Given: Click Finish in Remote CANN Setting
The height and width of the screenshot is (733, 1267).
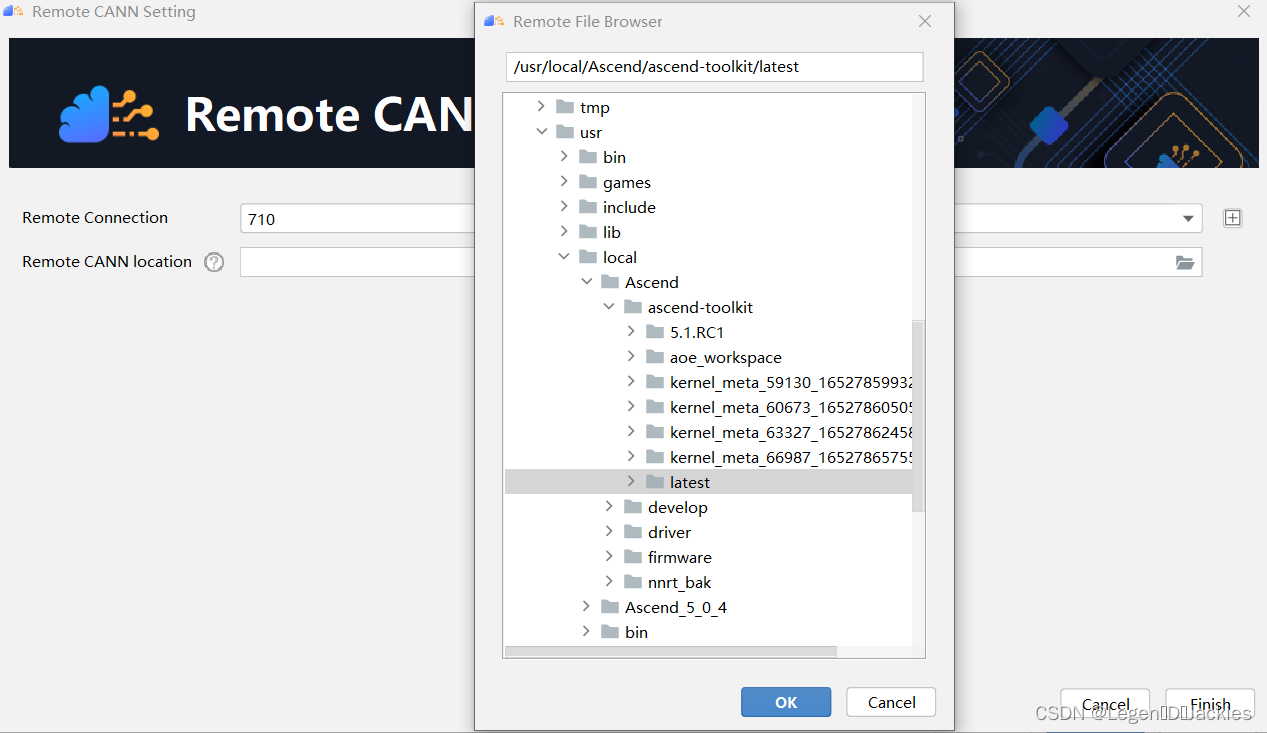Looking at the screenshot, I should tap(1210, 704).
